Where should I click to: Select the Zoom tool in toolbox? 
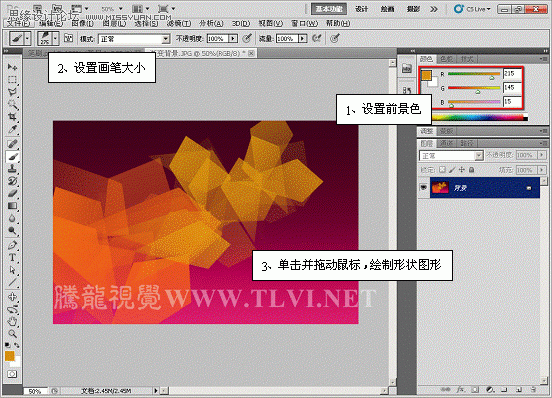12,334
